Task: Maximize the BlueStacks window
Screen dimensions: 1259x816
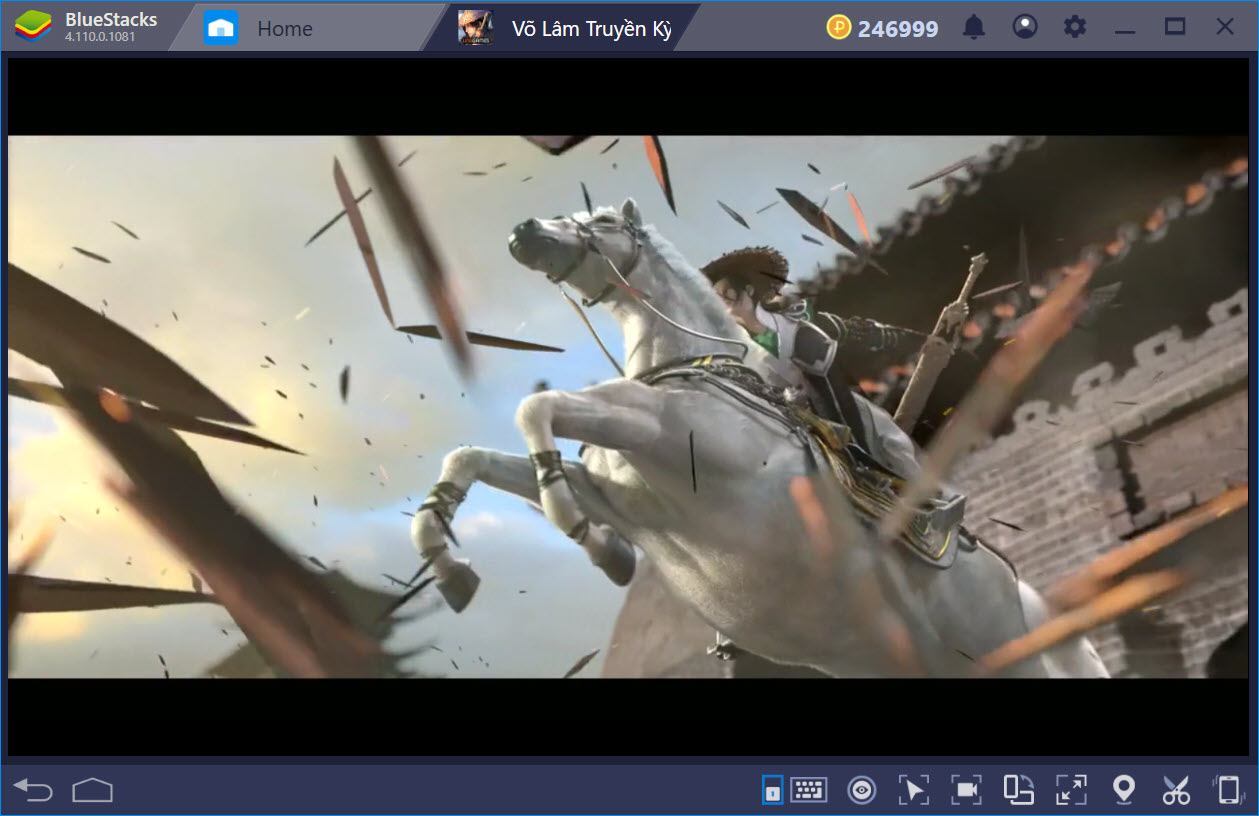Action: 1175,27
